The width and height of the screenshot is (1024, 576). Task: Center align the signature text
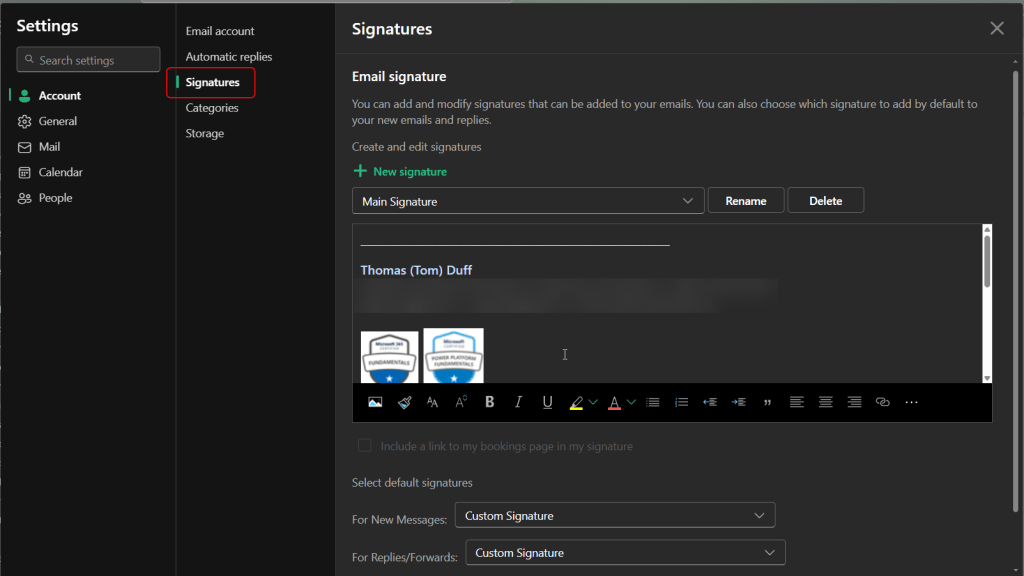click(x=825, y=402)
